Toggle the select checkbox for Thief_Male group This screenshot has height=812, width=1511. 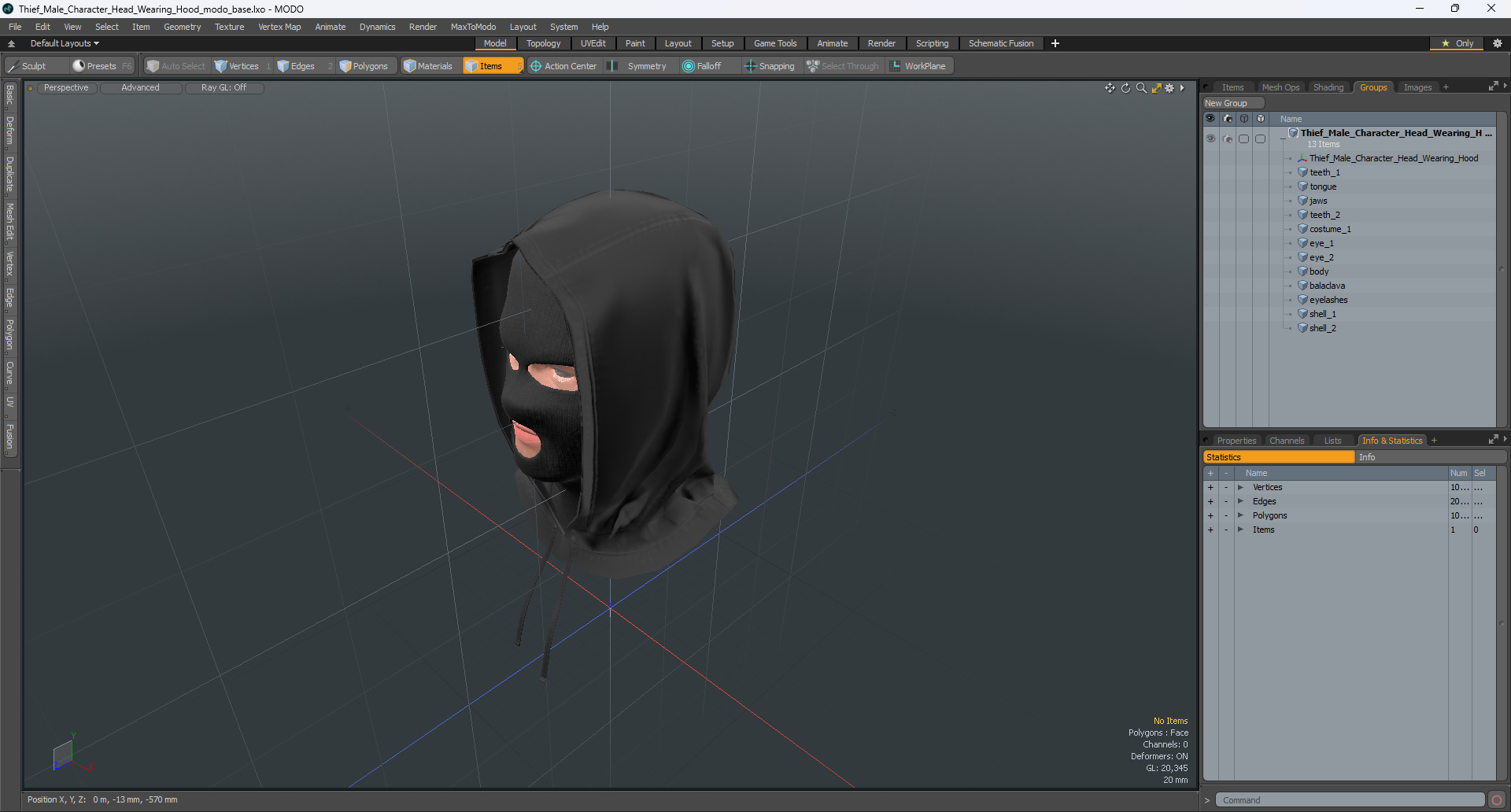pos(1244,138)
